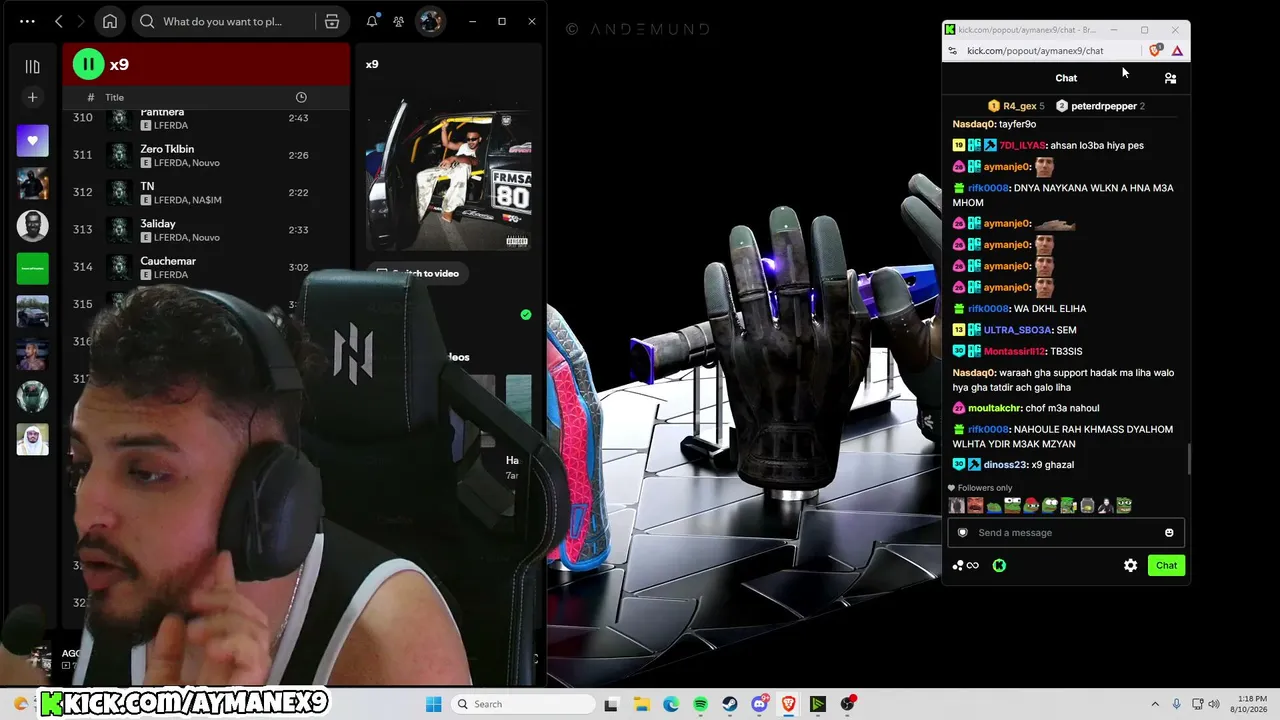Open chat username rifk0008 under ULTRA_SBO3A's message
The image size is (1280, 720).
[988, 429]
